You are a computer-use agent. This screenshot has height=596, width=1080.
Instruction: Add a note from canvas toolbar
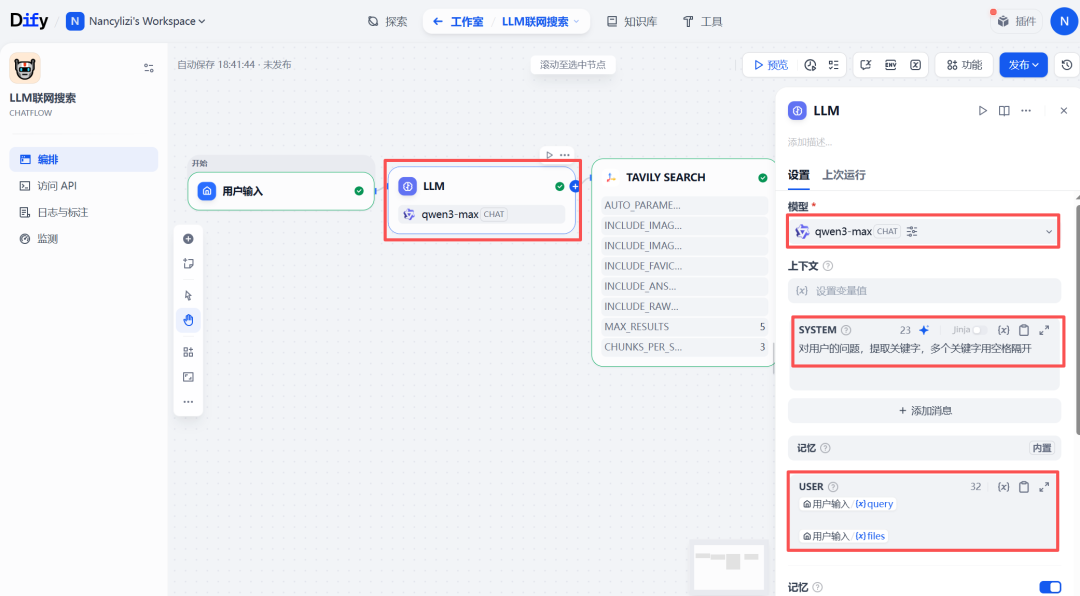pos(188,264)
